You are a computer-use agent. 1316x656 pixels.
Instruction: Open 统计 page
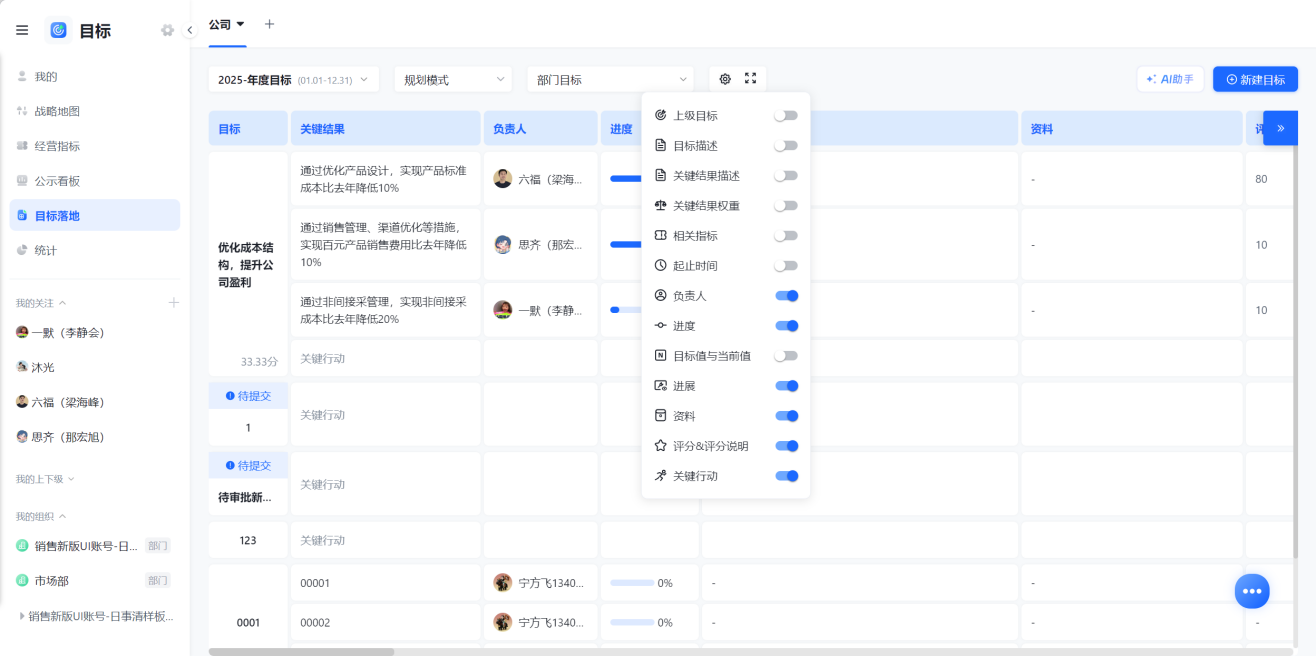95,250
